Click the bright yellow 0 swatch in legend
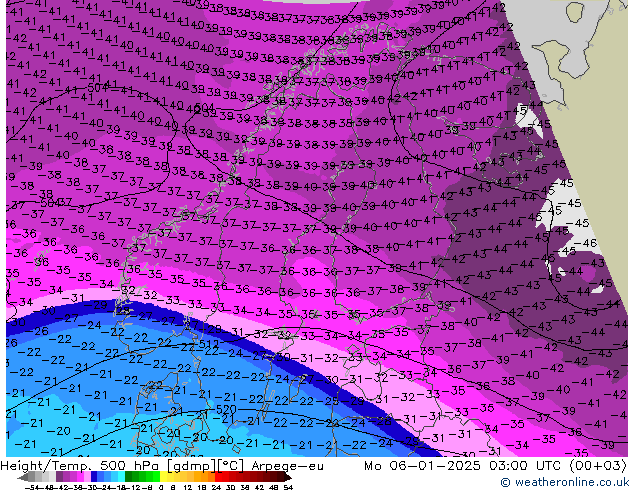Image resolution: width=634 pixels, height=490 pixels. tap(163, 477)
